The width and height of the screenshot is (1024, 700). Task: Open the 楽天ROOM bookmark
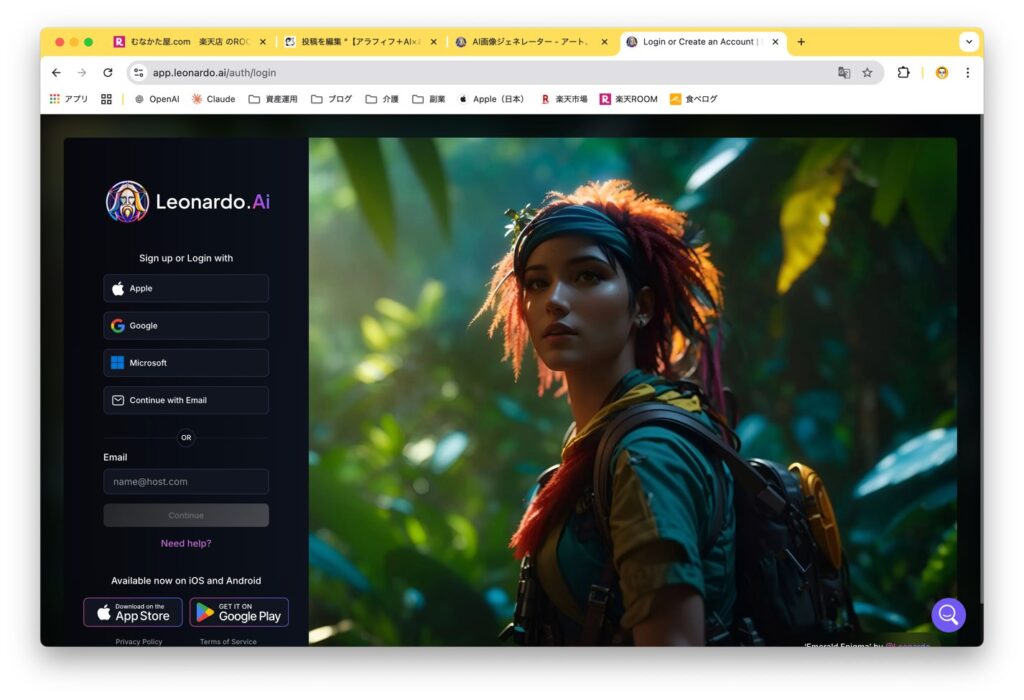pyautogui.click(x=629, y=99)
